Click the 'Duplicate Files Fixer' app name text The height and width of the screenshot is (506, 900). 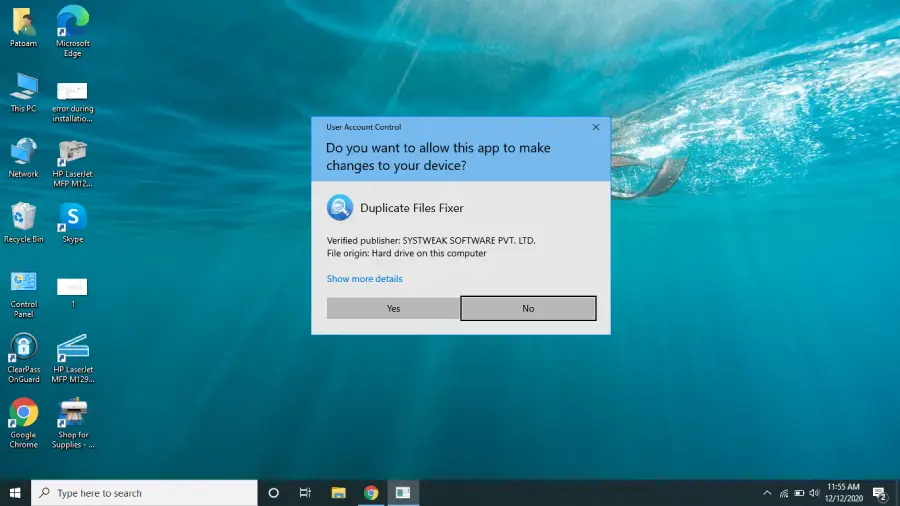(412, 208)
